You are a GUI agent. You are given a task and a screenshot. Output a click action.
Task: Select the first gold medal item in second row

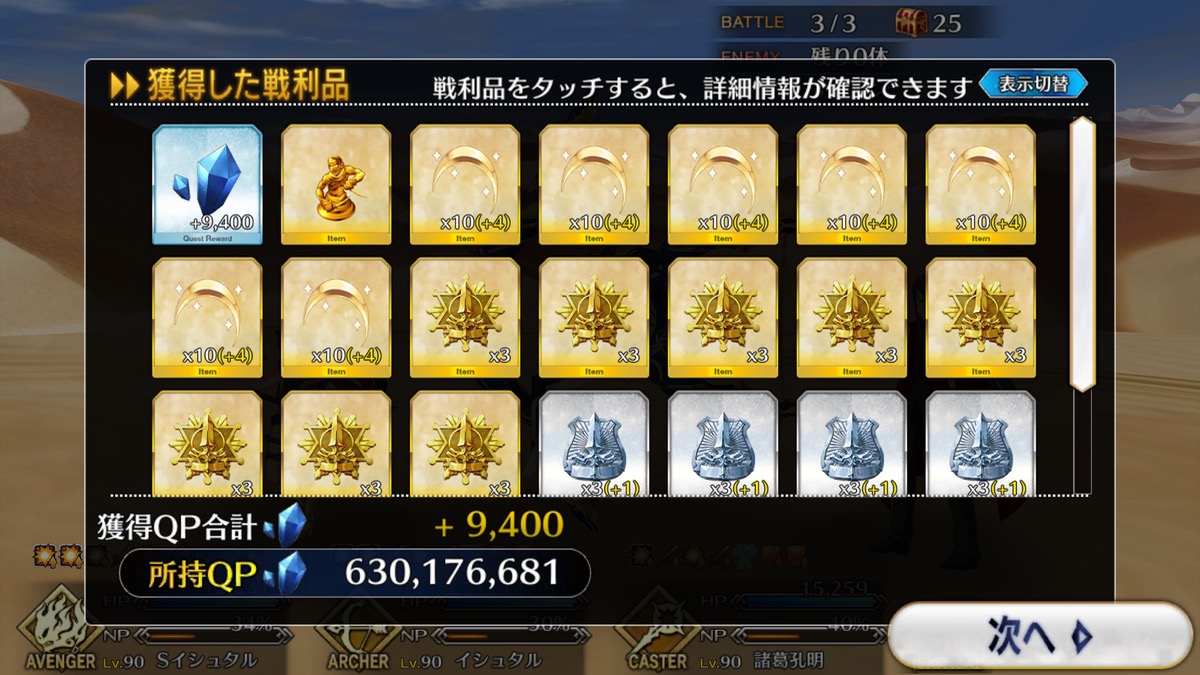click(x=465, y=318)
